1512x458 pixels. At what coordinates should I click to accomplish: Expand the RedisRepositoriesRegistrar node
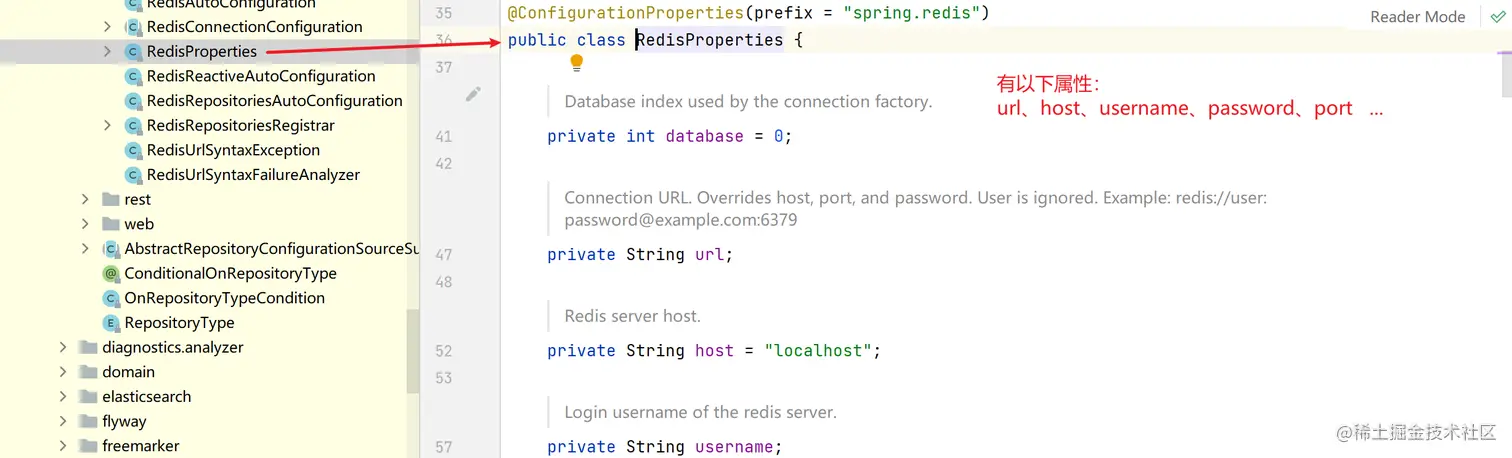click(108, 126)
